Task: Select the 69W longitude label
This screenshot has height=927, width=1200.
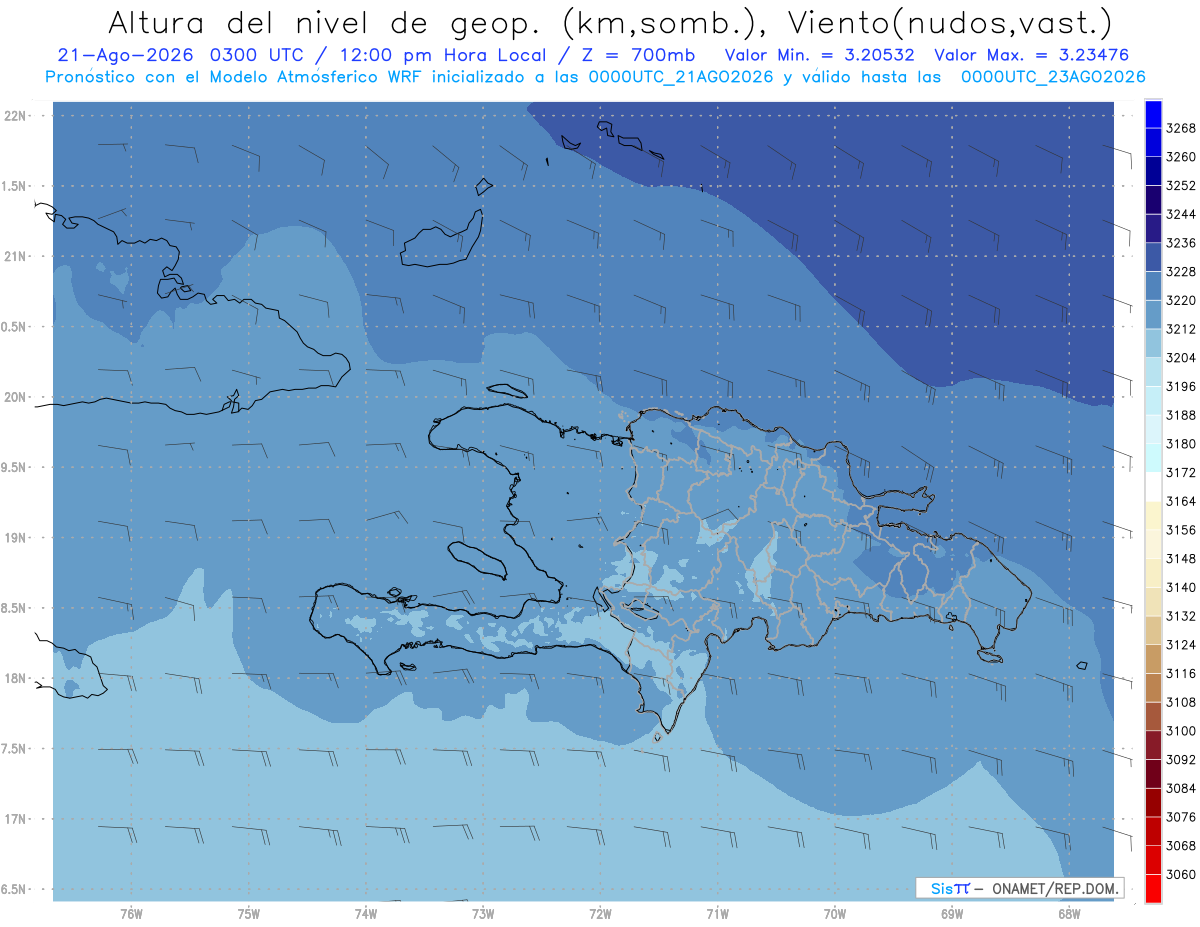Action: [952, 913]
